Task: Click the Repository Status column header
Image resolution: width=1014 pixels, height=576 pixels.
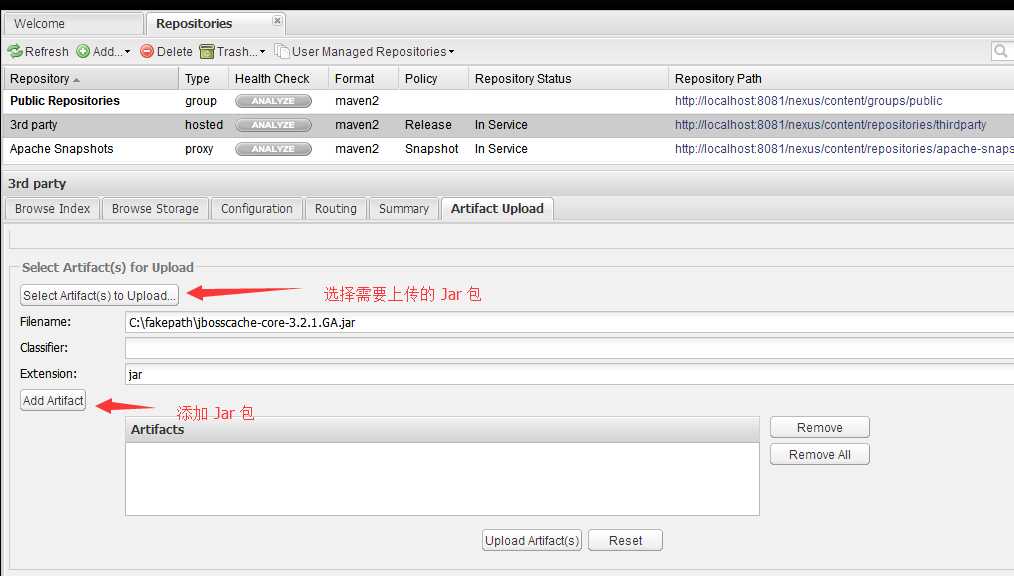Action: tap(568, 79)
